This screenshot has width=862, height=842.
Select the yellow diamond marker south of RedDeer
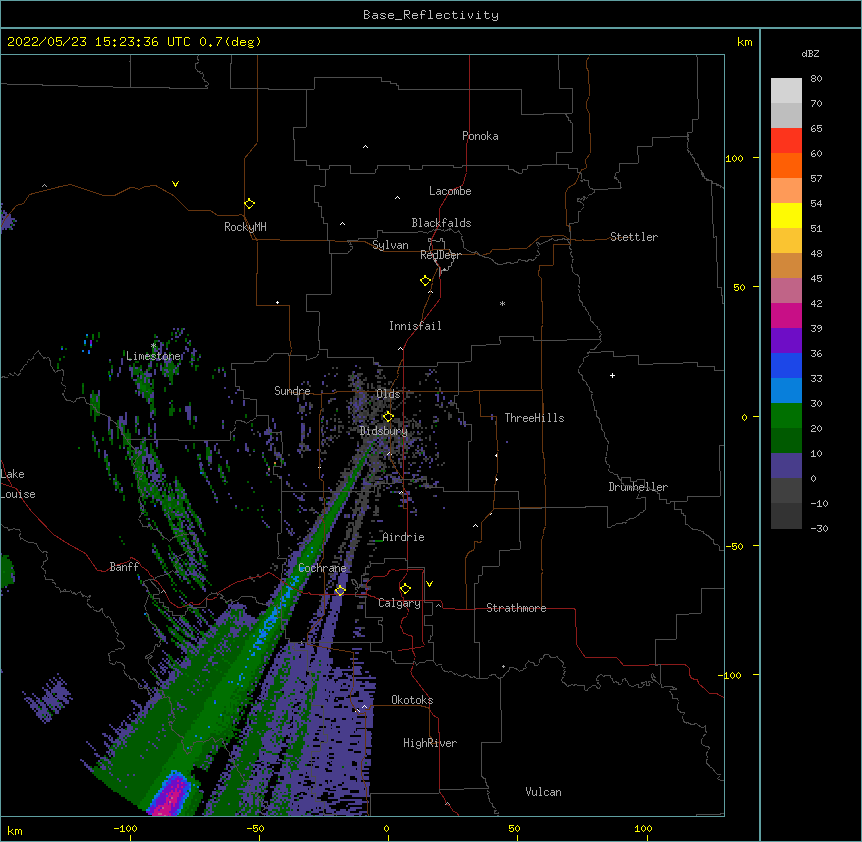pos(425,281)
